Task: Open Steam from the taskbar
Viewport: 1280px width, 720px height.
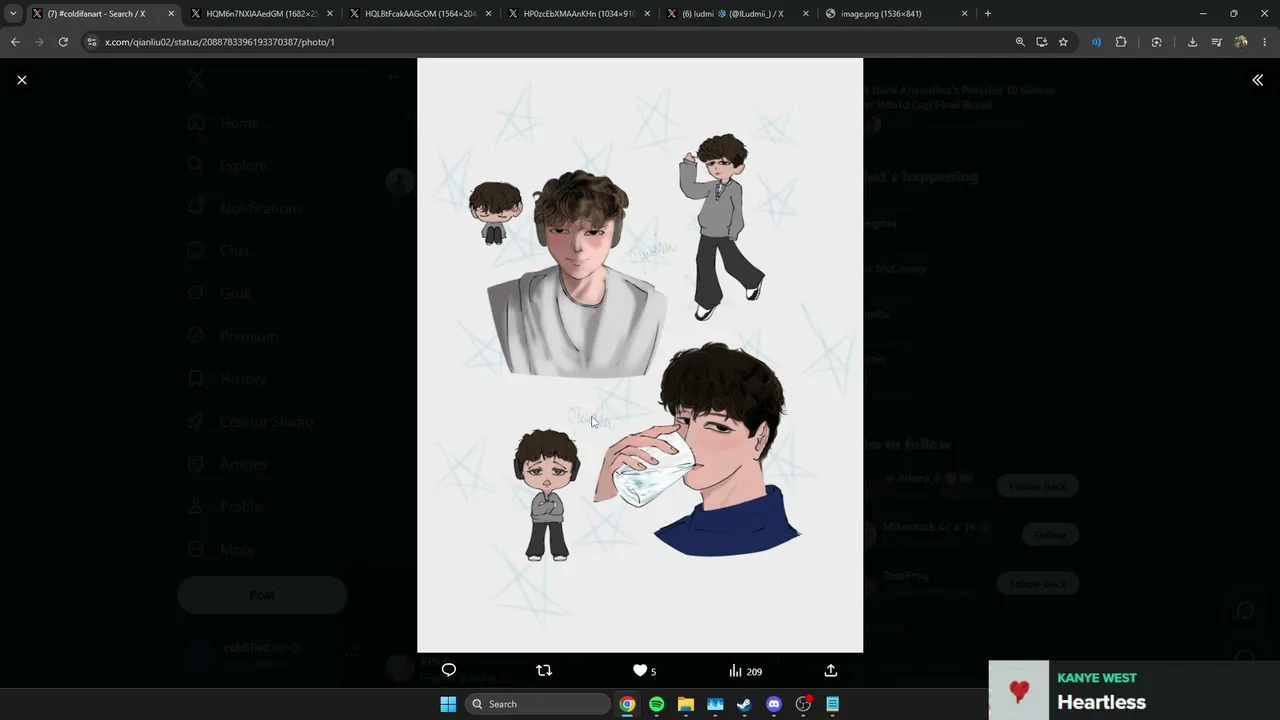Action: [x=744, y=704]
